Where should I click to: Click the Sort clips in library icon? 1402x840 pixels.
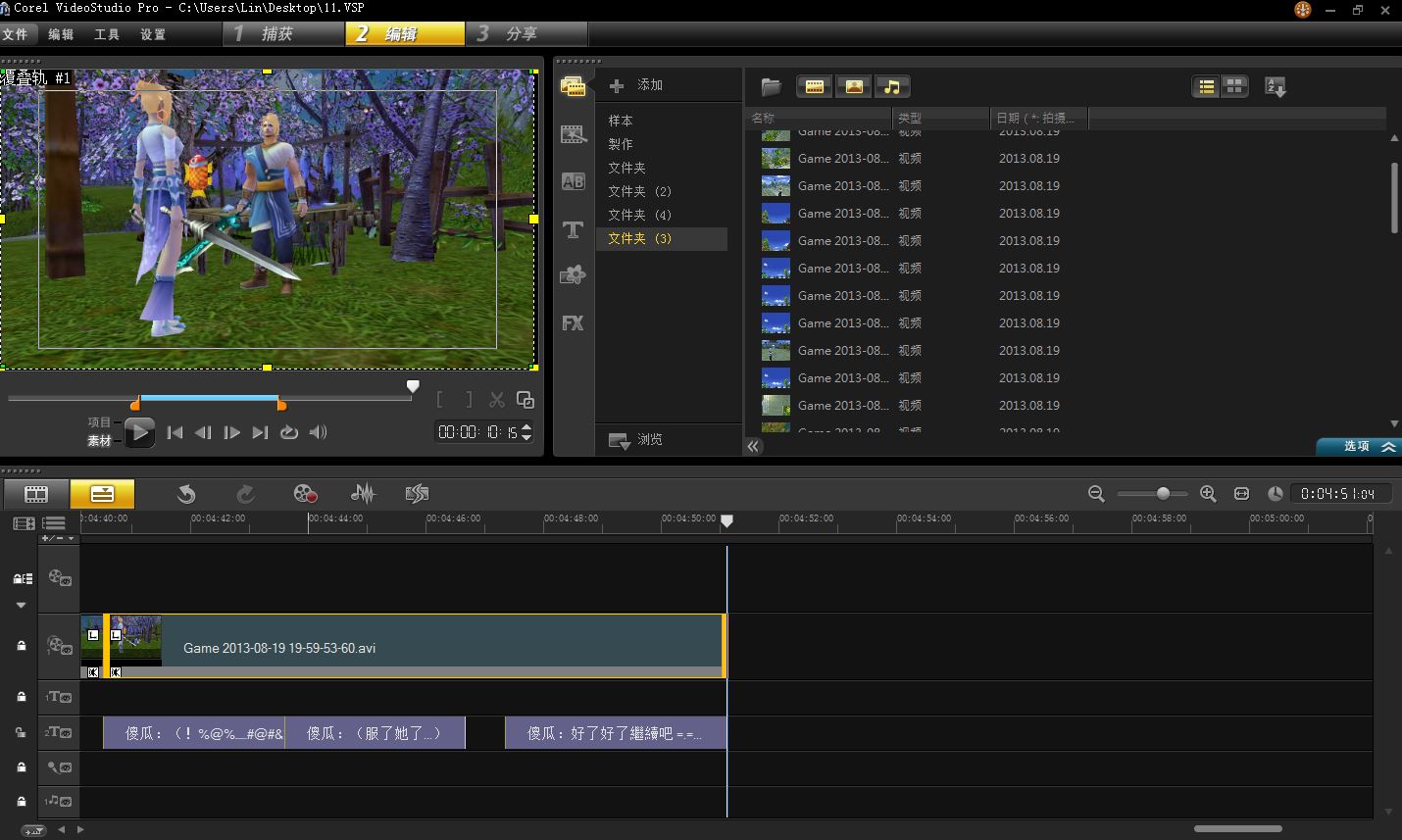(x=1275, y=87)
